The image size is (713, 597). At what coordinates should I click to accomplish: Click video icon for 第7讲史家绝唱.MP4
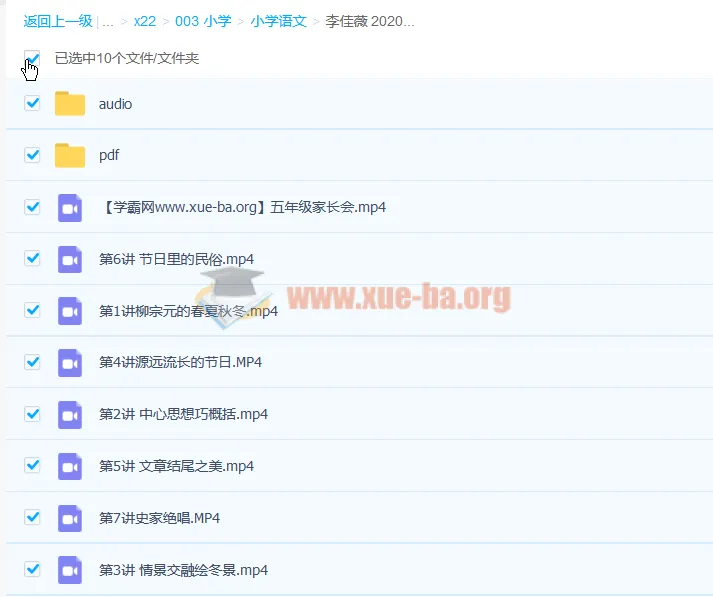click(x=70, y=518)
